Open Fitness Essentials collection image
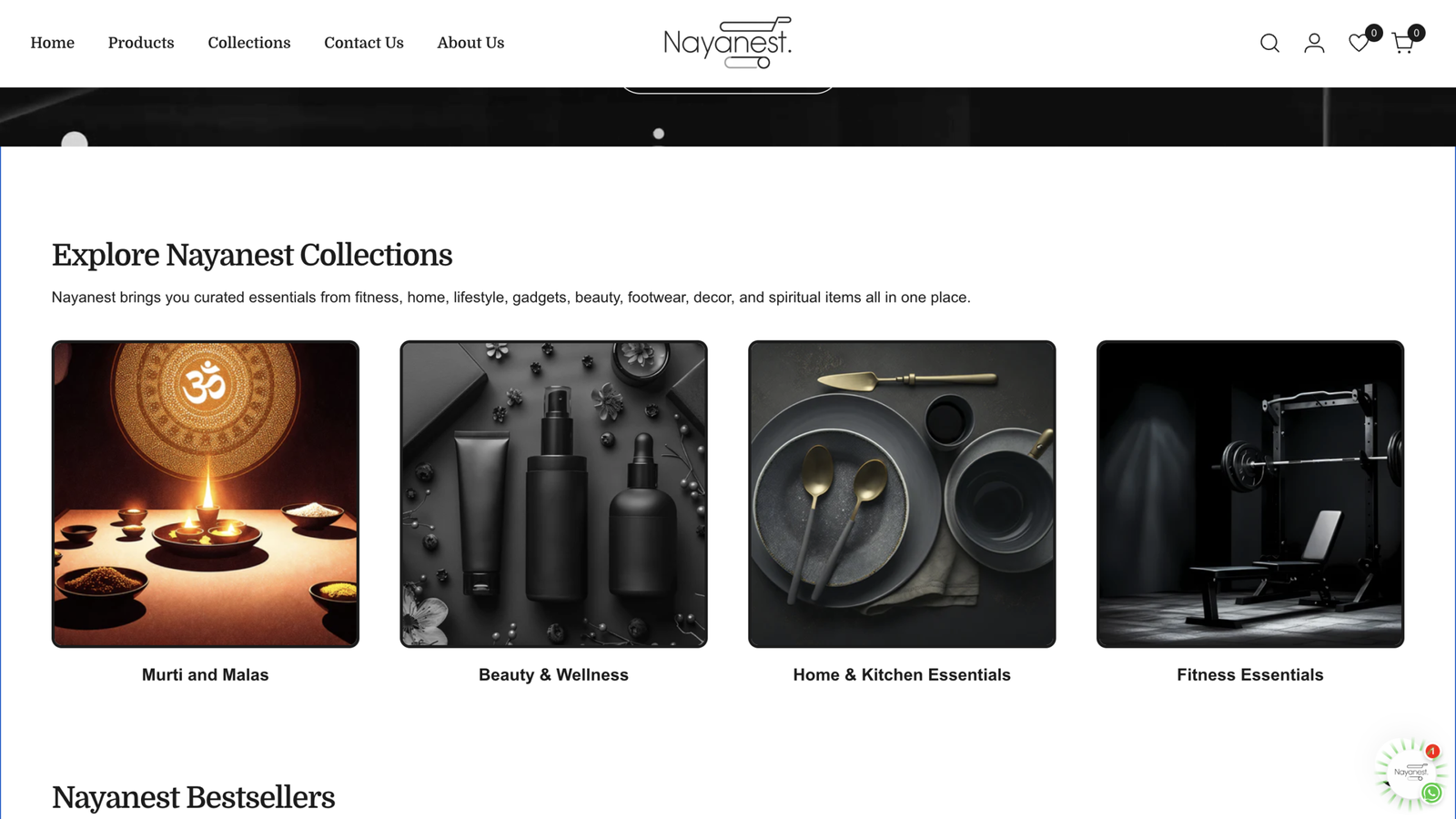Viewport: 1456px width, 819px height. point(1250,494)
